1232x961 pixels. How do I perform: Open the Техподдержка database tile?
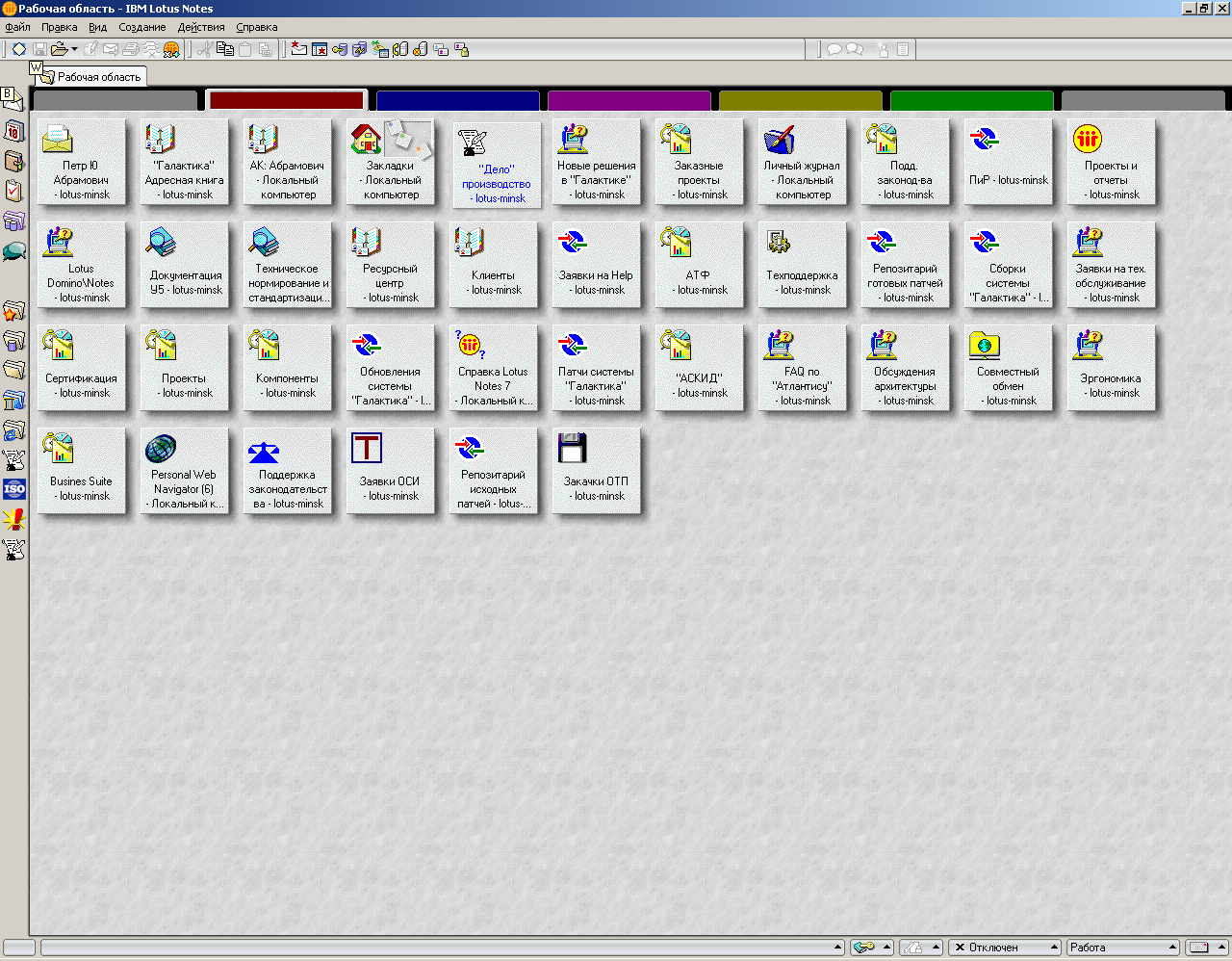tap(803, 265)
